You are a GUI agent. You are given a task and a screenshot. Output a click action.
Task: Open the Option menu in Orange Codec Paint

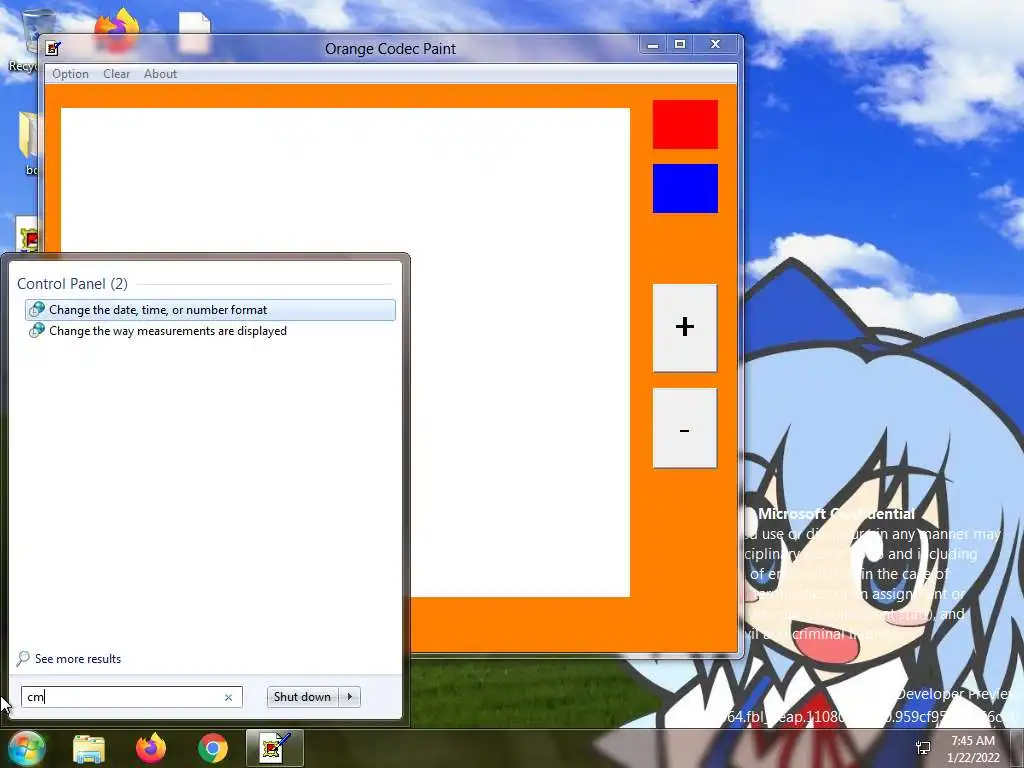71,74
